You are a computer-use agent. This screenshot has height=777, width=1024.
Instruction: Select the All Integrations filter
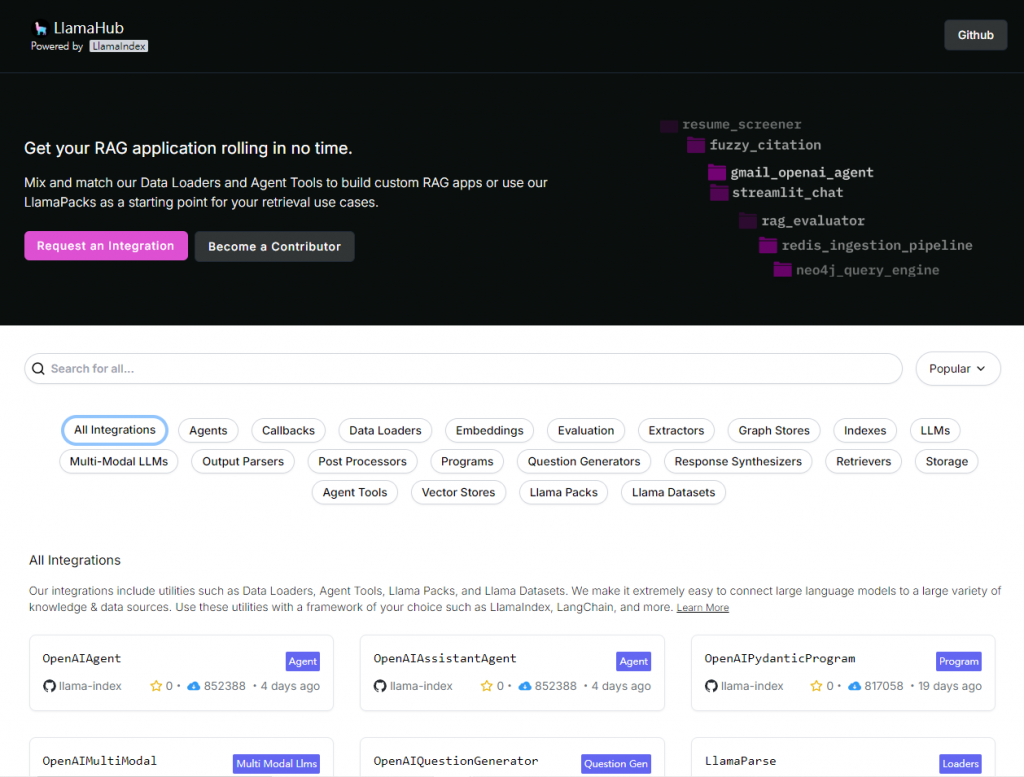(115, 430)
